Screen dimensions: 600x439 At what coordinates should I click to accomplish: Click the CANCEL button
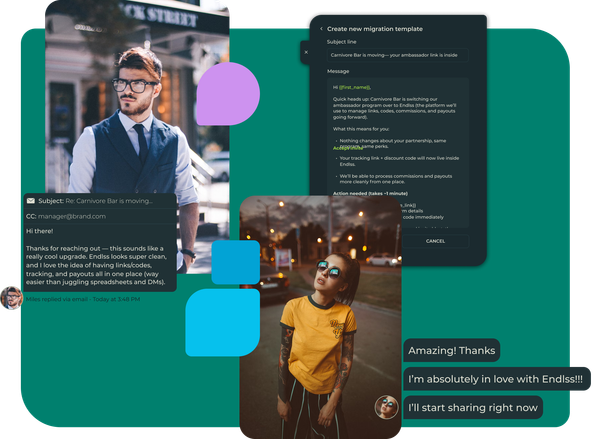point(435,241)
